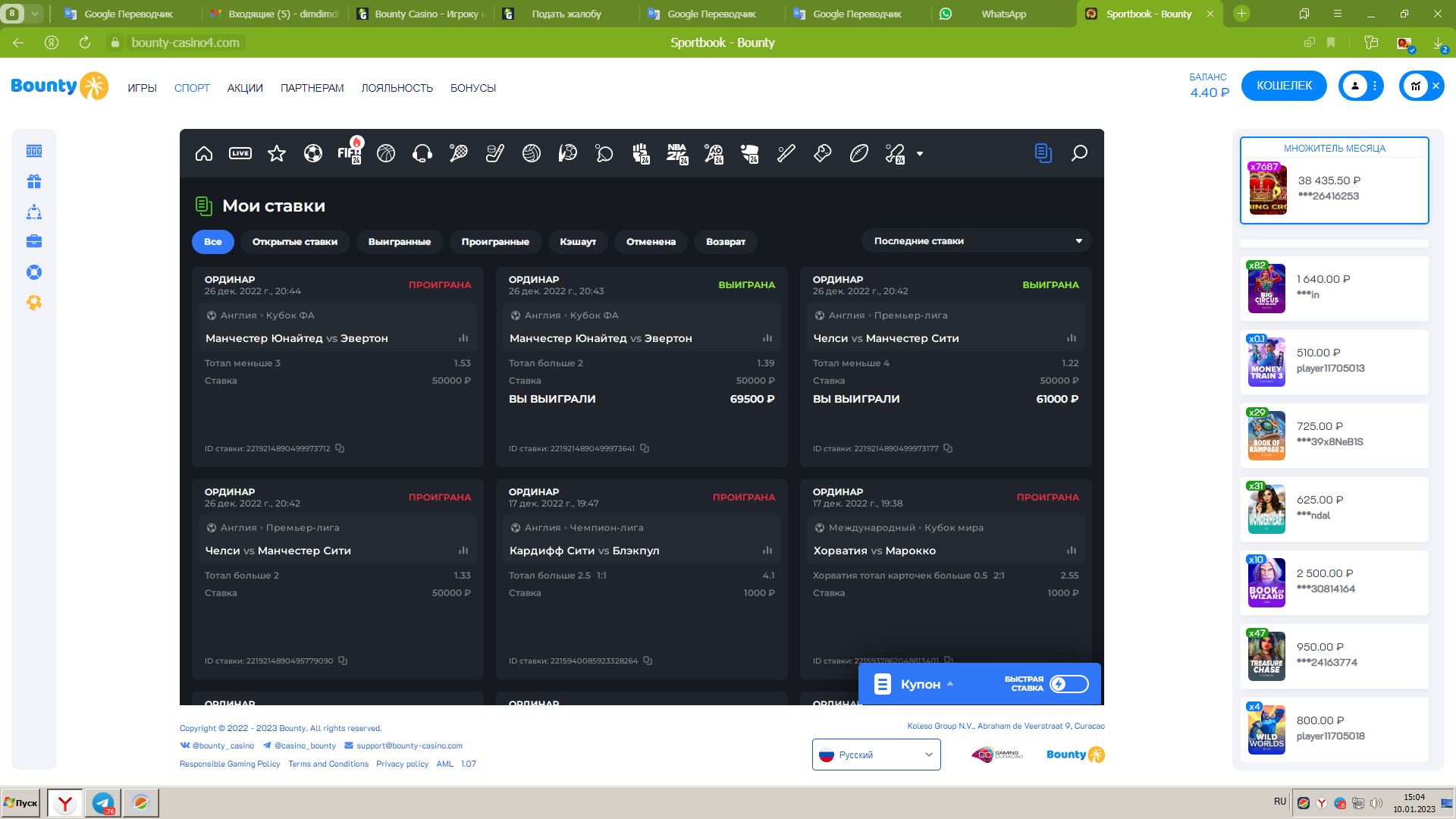Screen dimensions: 1456x819
Task: Open the ИГРЫ menu item
Action: coord(142,88)
